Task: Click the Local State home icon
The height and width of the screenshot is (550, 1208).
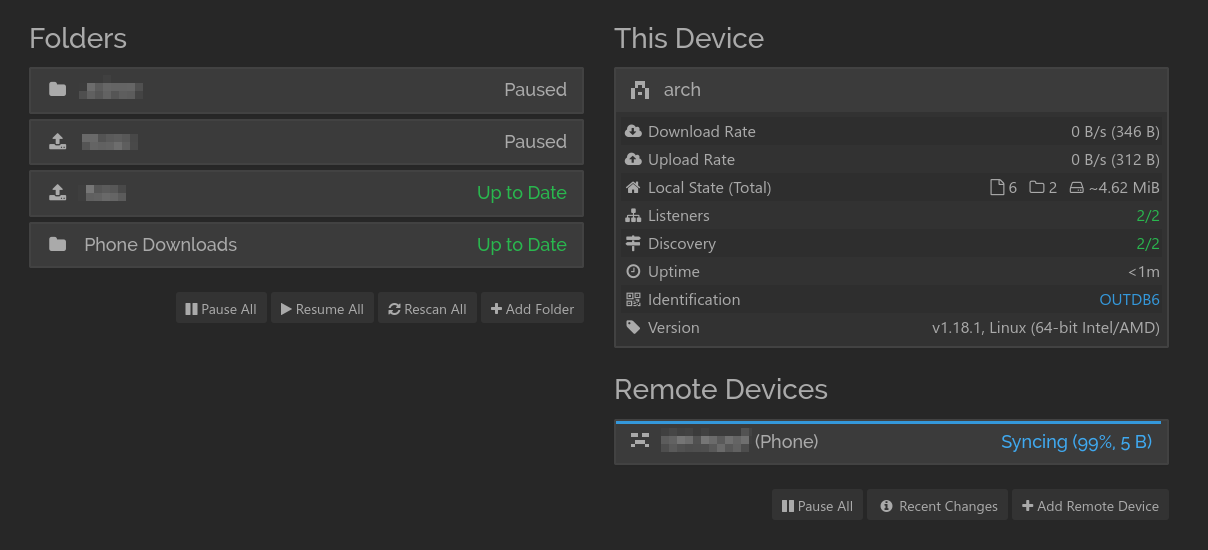Action: pos(633,188)
